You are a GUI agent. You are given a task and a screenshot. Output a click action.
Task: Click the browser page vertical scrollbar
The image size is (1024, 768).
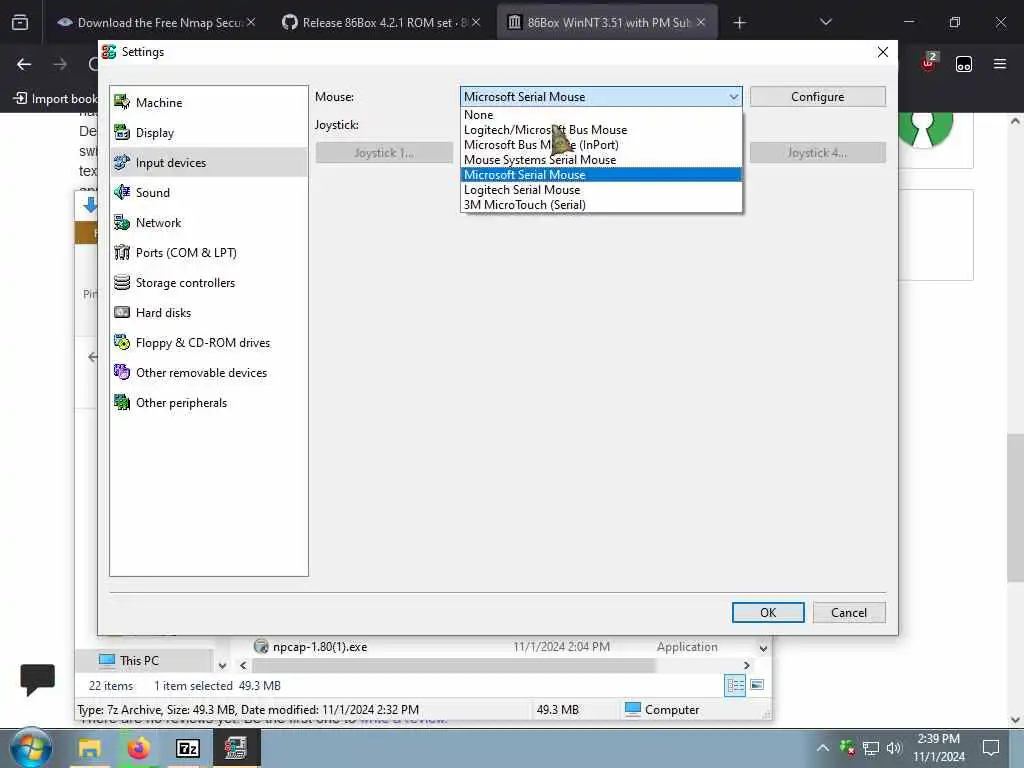pos(1015,507)
